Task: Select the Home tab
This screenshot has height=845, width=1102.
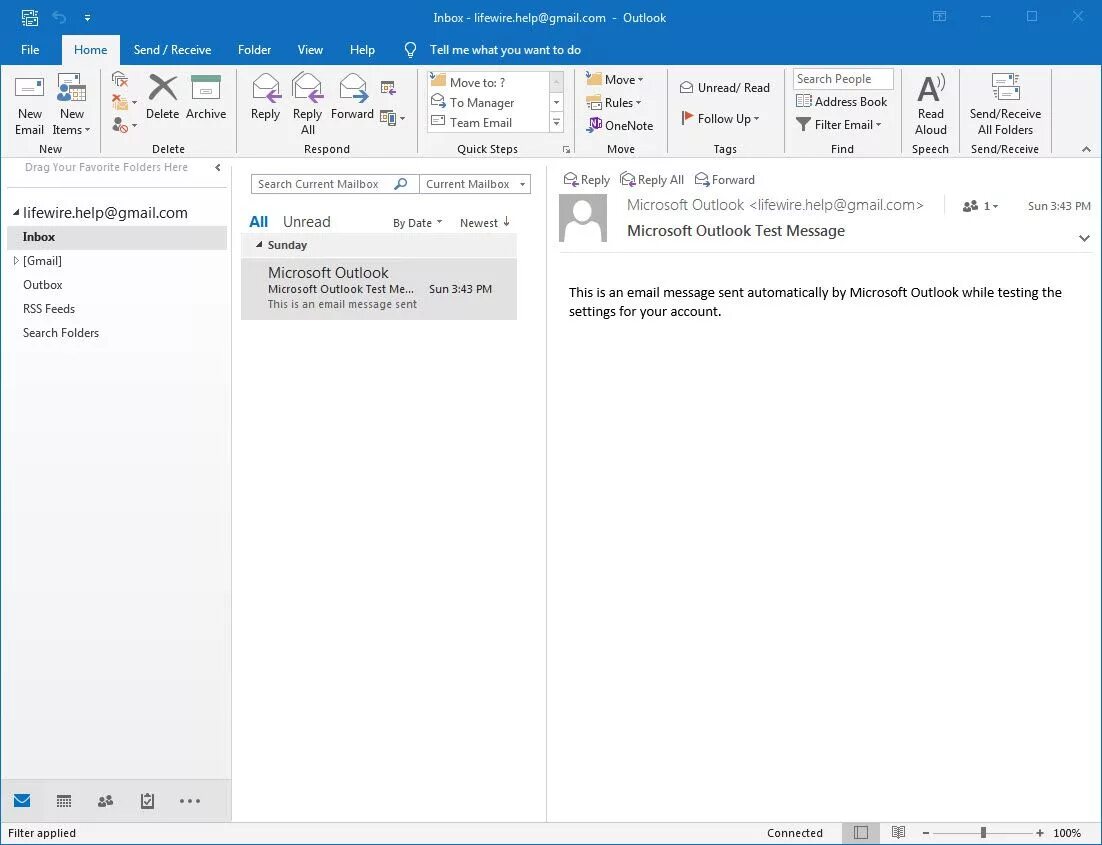Action: [x=91, y=49]
